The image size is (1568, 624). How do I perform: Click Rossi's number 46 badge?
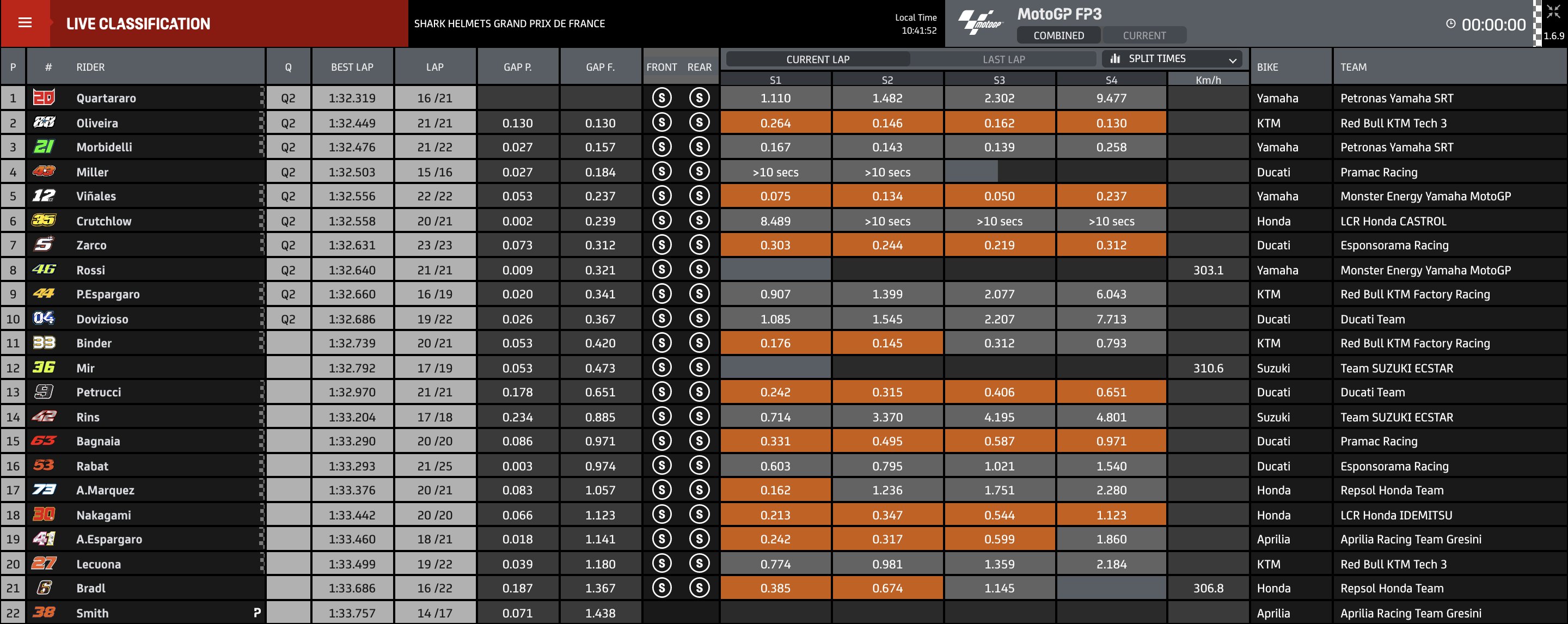(x=44, y=269)
